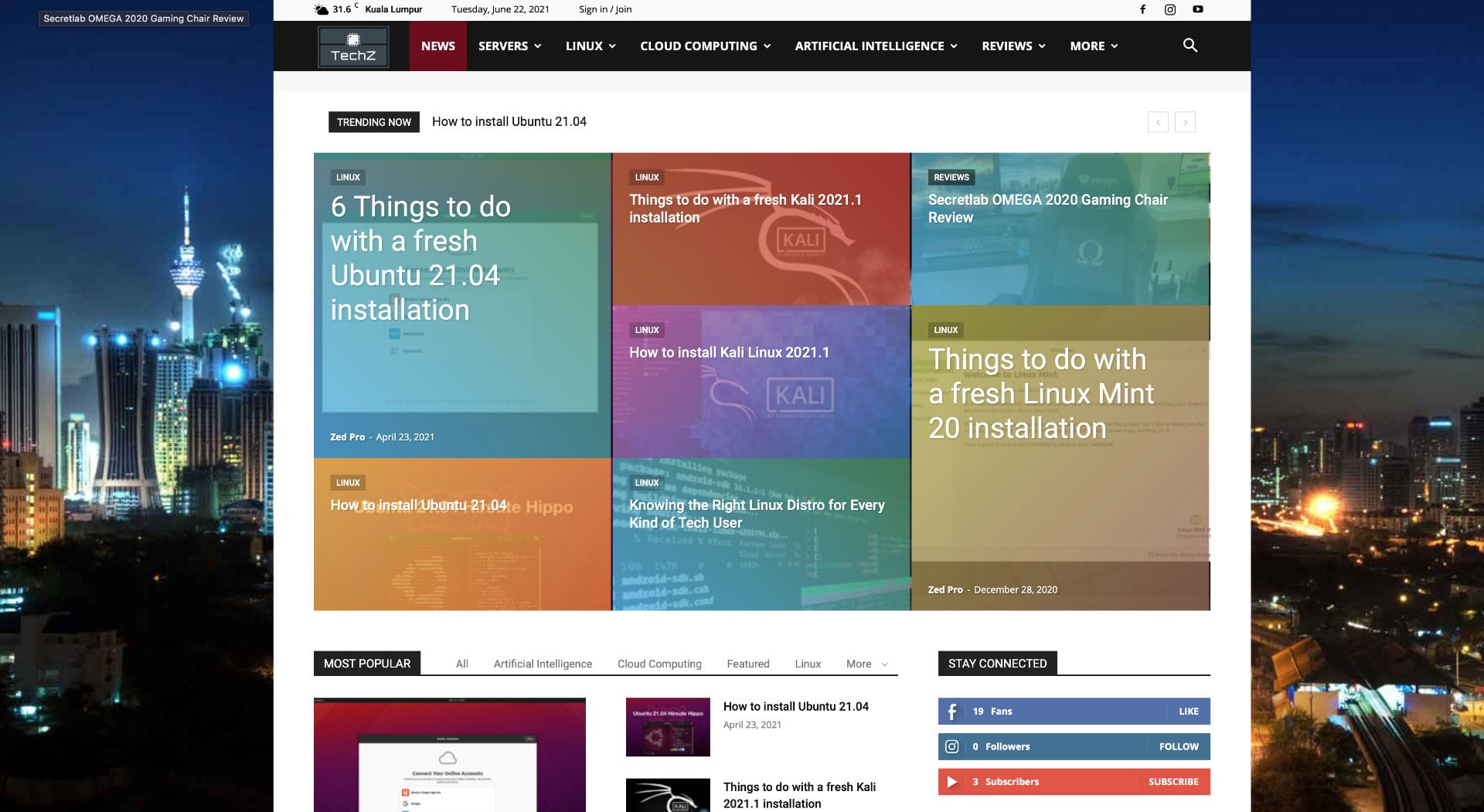Open Things to do with fresh Kali 2021.1 tile
This screenshot has height=812, width=1484.
tap(745, 209)
